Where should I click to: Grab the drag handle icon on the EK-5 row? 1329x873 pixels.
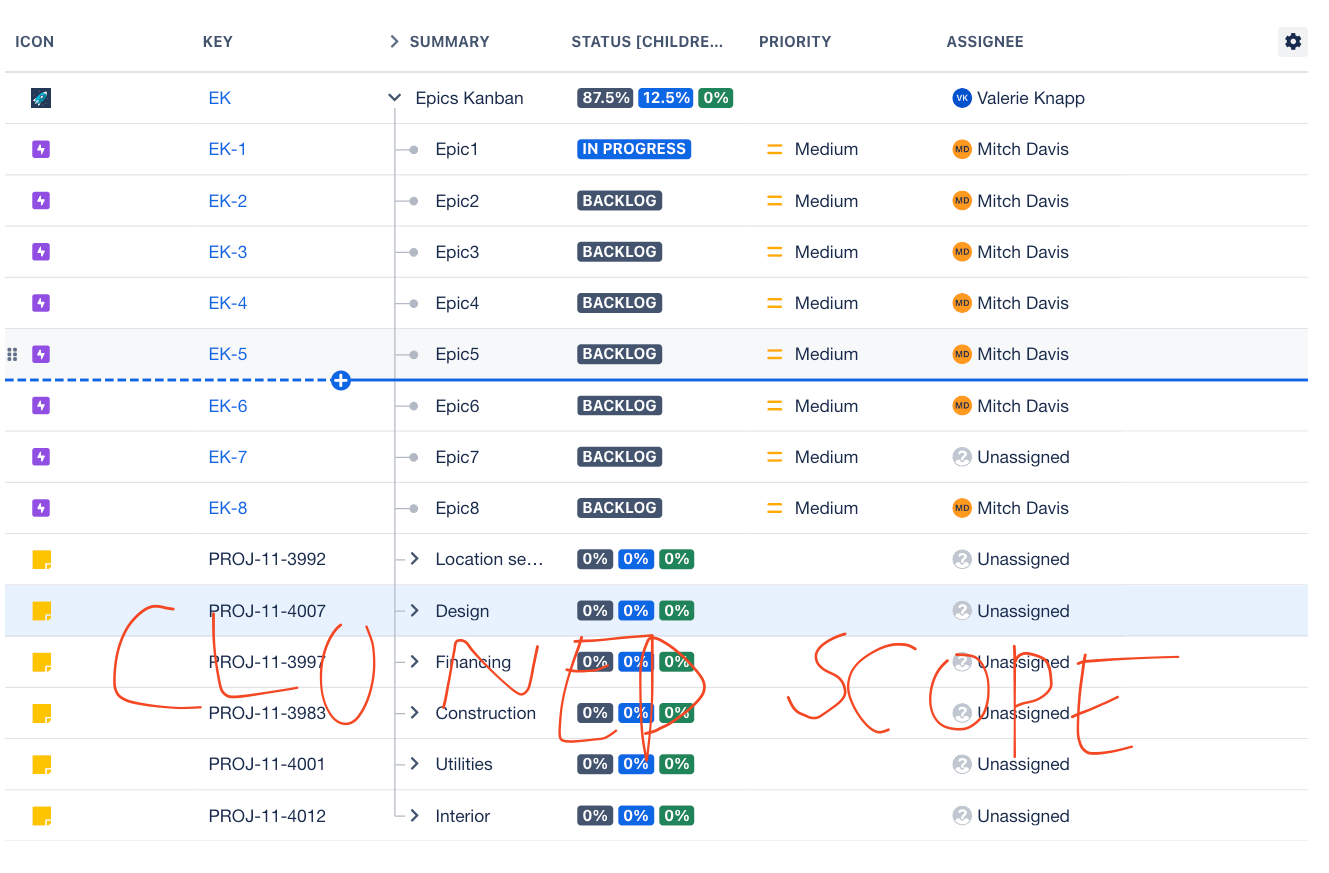click(12, 353)
